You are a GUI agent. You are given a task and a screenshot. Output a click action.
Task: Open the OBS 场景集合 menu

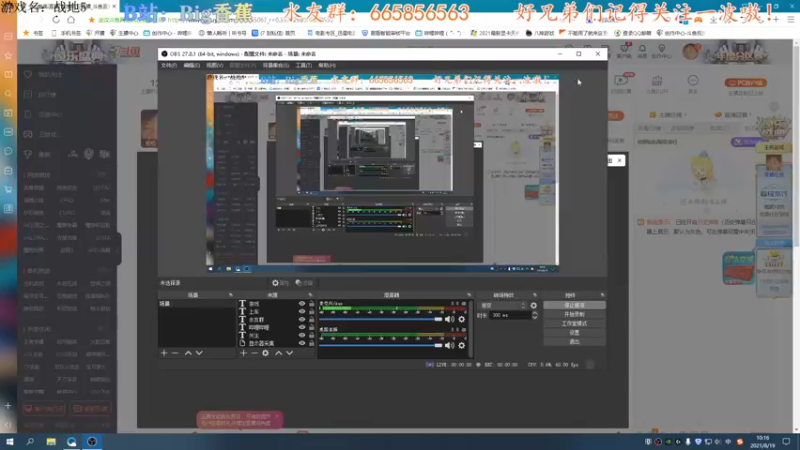tap(275, 65)
